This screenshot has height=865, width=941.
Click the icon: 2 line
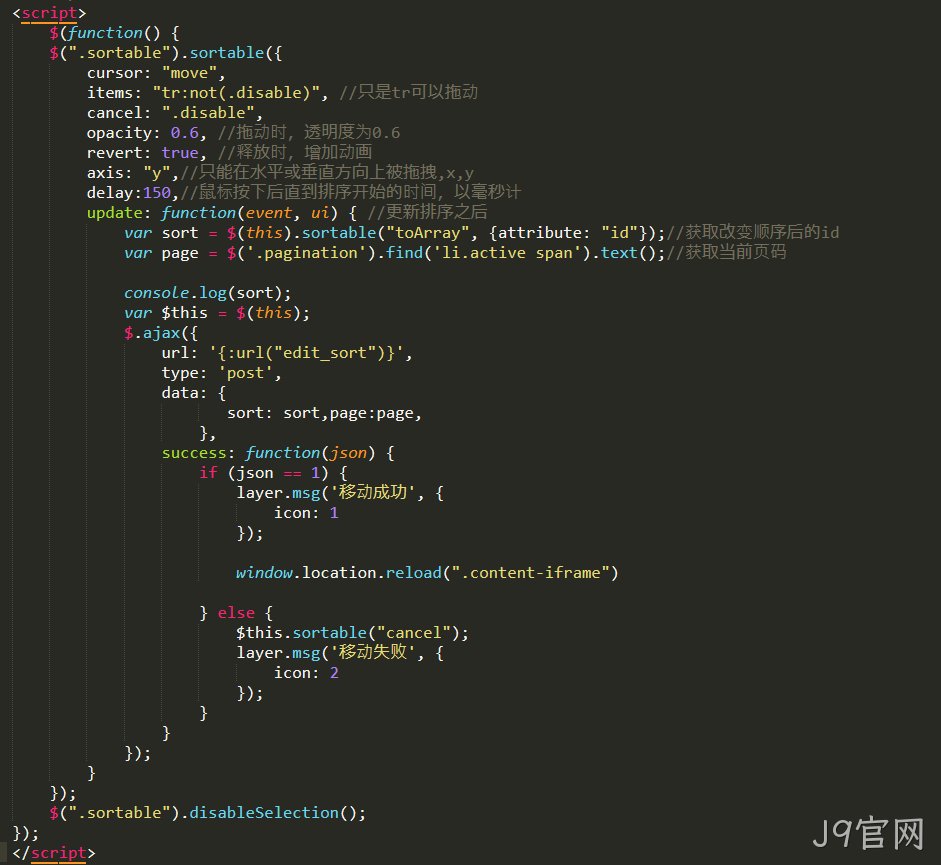[x=306, y=673]
